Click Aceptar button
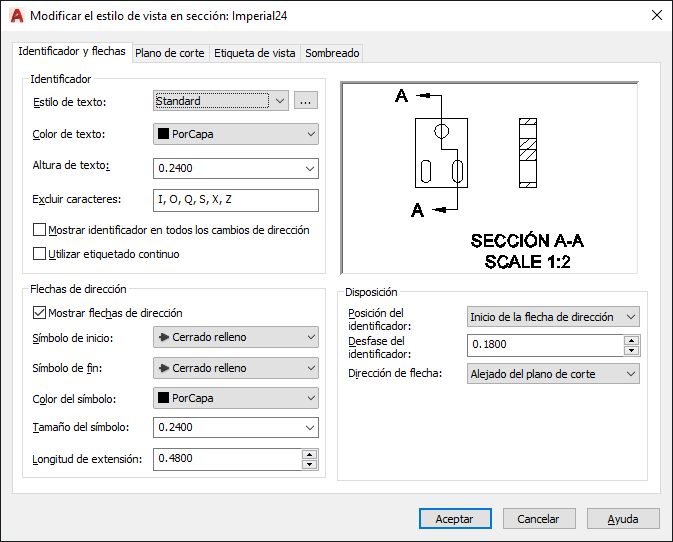This screenshot has height=542, width=673. pyautogui.click(x=455, y=519)
